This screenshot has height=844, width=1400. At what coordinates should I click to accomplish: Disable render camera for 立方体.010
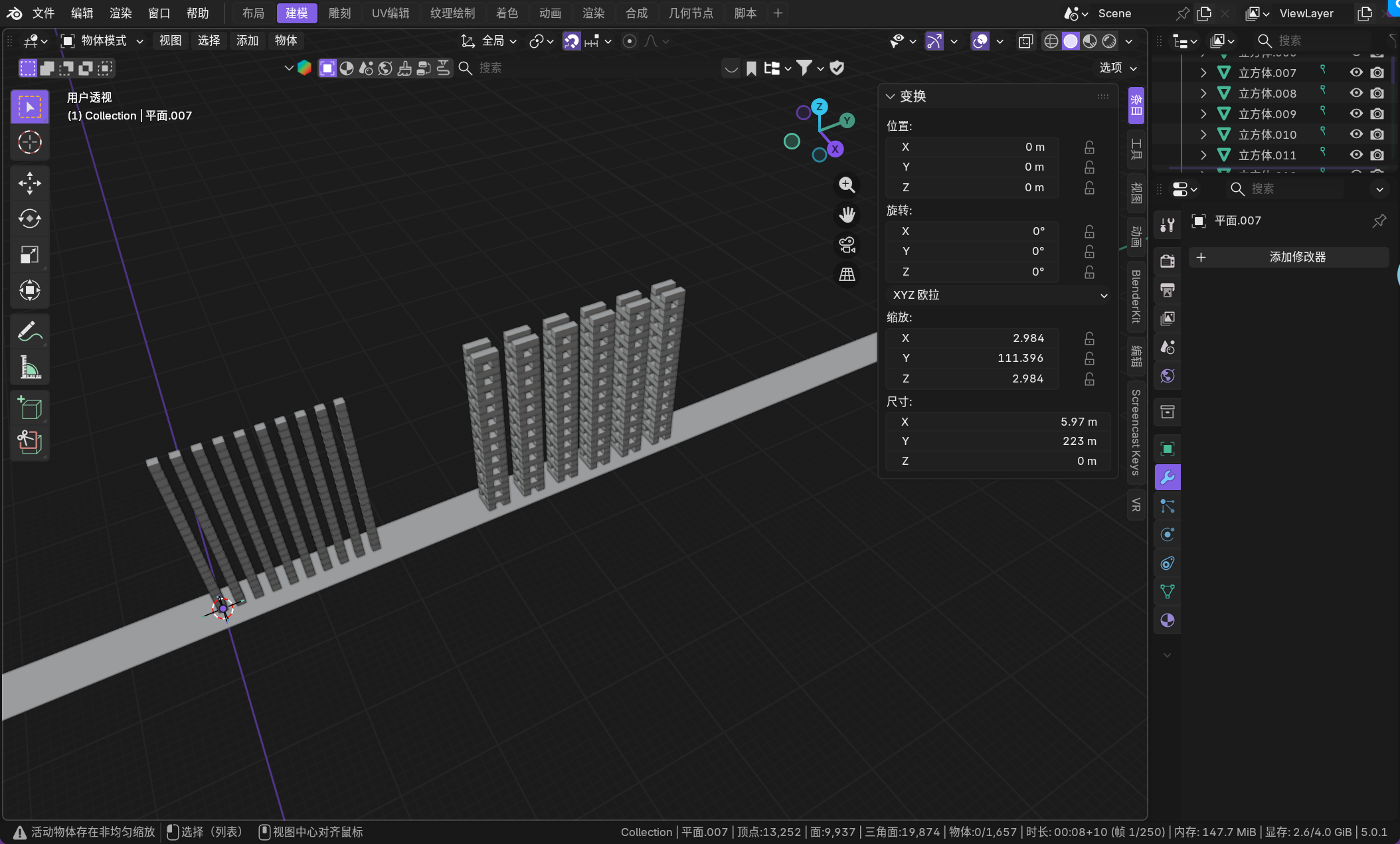[1377, 134]
